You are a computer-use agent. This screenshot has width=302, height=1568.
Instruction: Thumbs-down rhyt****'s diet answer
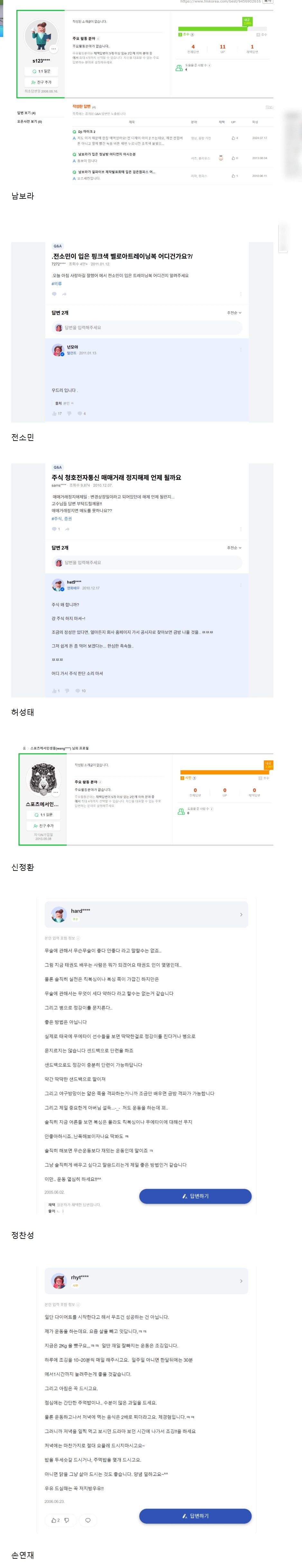67,1520
